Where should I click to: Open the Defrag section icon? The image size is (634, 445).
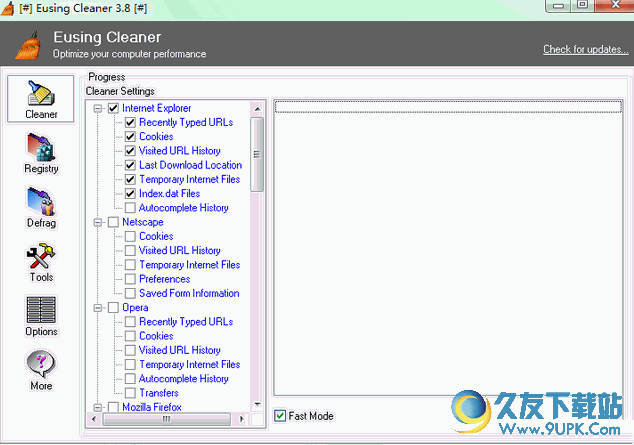point(41,201)
